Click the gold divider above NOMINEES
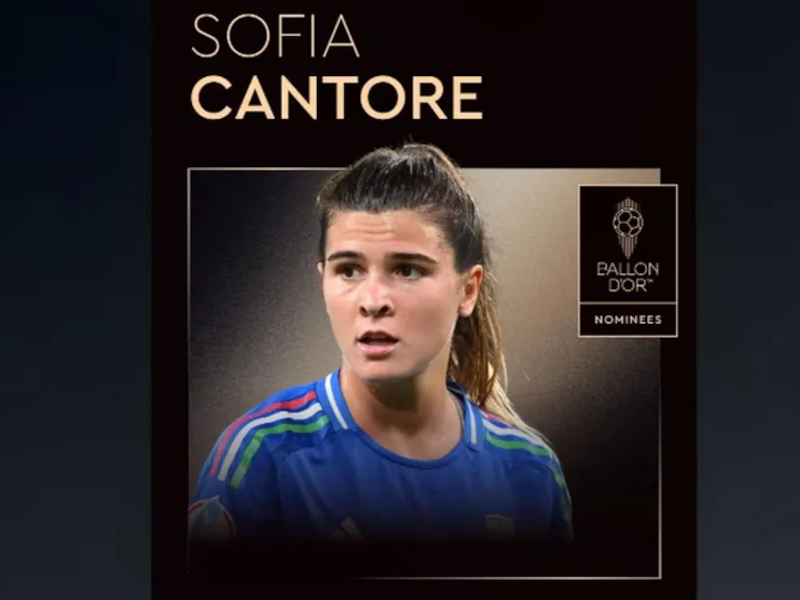 628,303
